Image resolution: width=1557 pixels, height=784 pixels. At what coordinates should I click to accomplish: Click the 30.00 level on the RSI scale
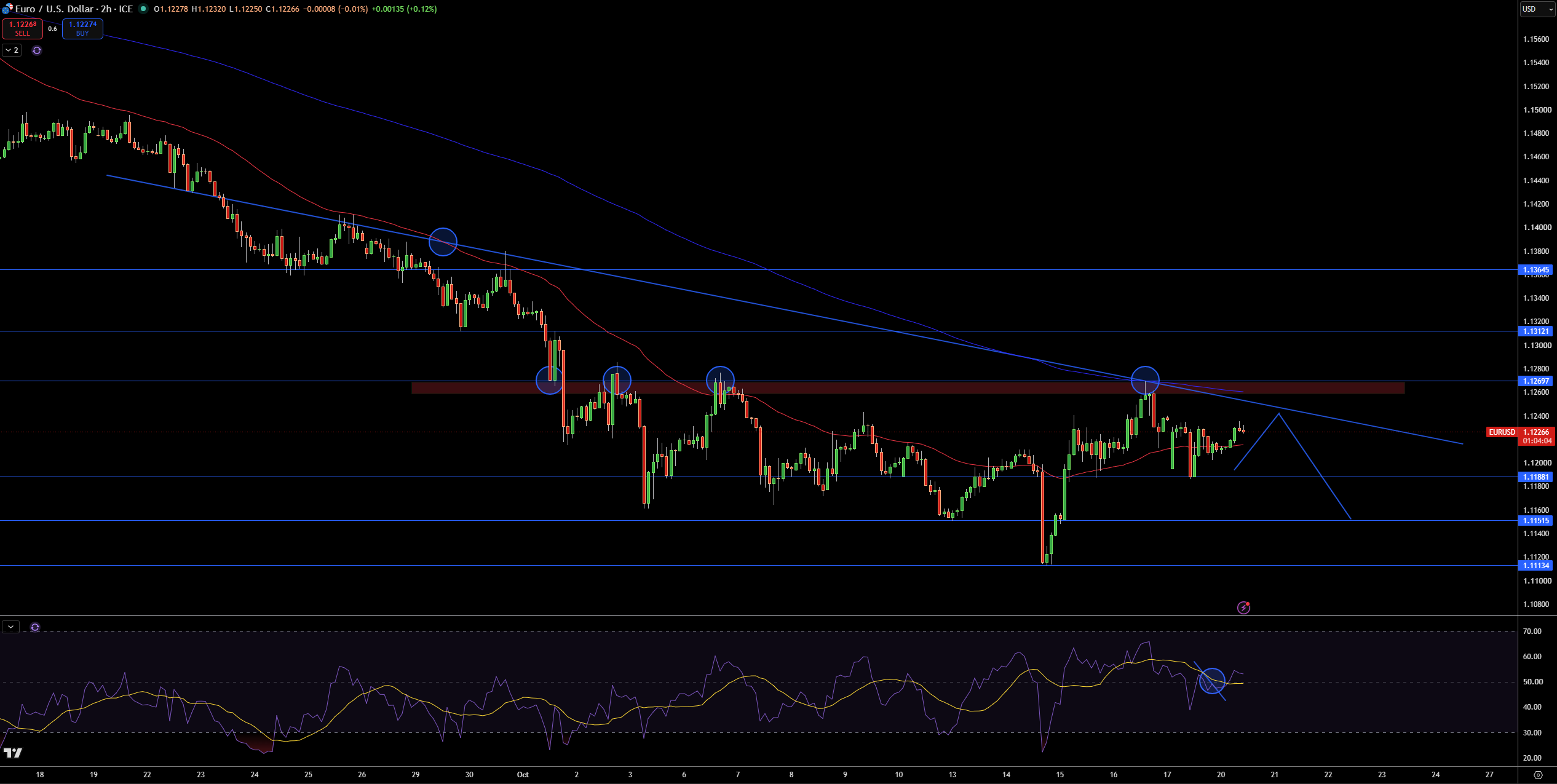1532,733
